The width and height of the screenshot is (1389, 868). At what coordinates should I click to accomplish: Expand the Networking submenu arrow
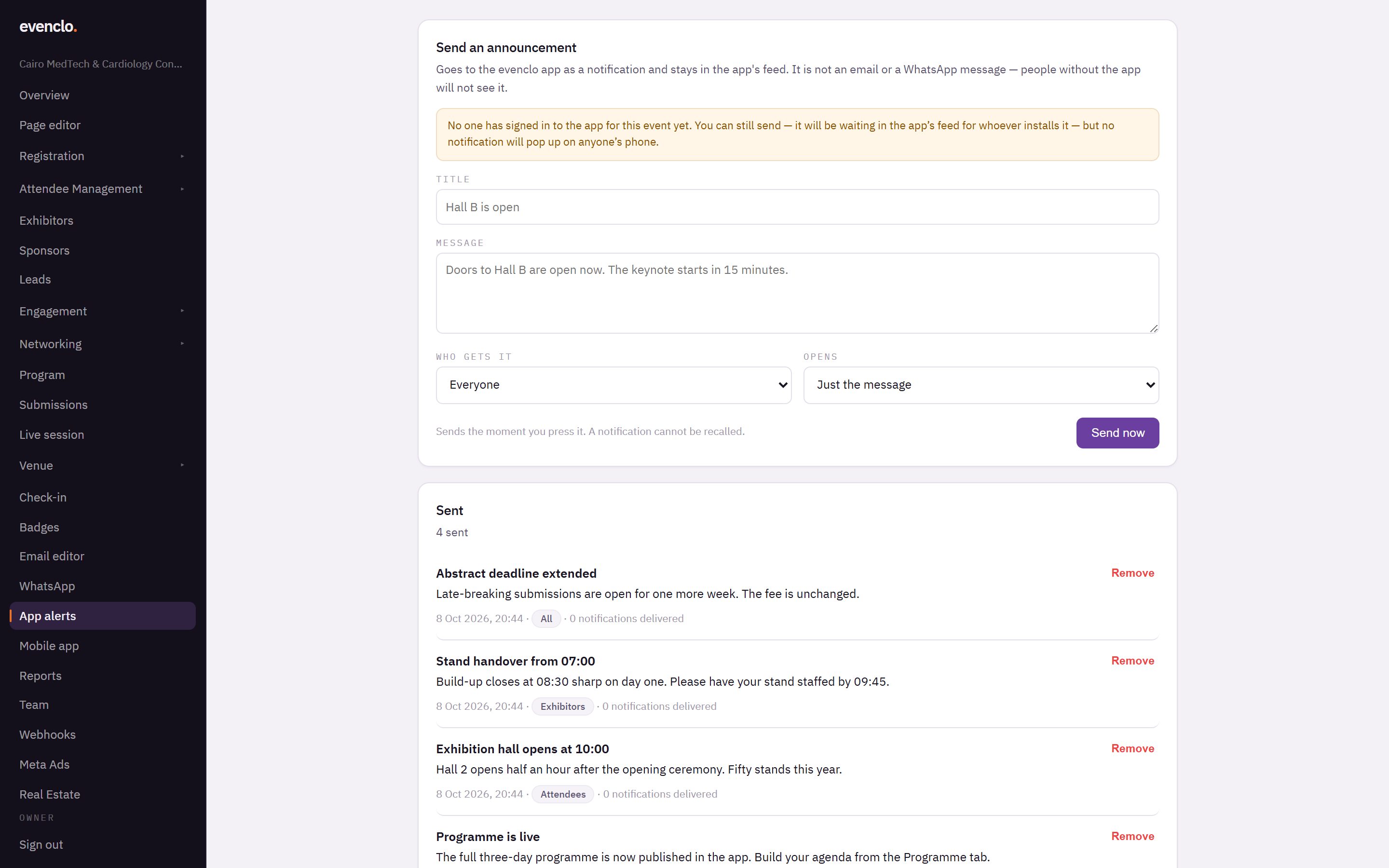click(x=182, y=344)
